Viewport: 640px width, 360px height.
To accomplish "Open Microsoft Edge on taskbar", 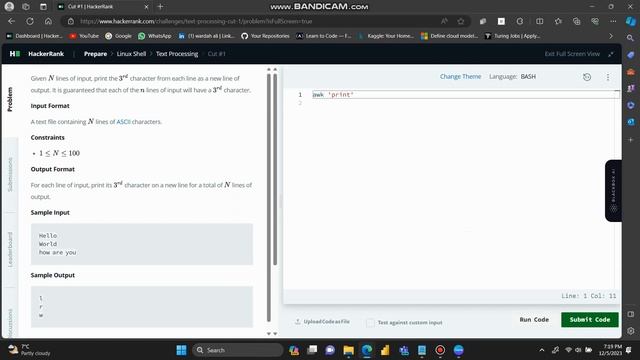I will pyautogui.click(x=367, y=350).
